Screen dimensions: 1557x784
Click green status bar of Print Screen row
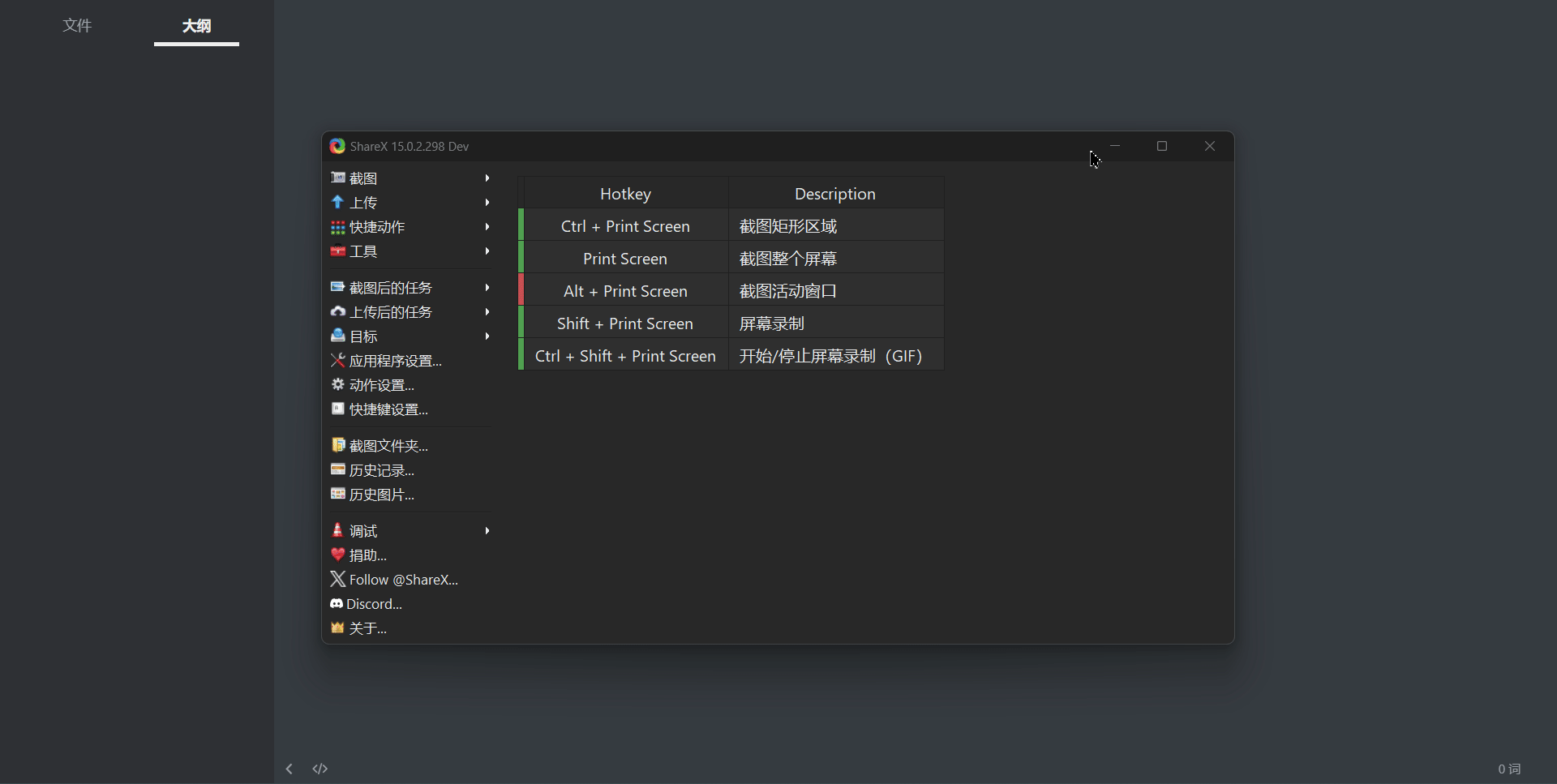point(521,258)
